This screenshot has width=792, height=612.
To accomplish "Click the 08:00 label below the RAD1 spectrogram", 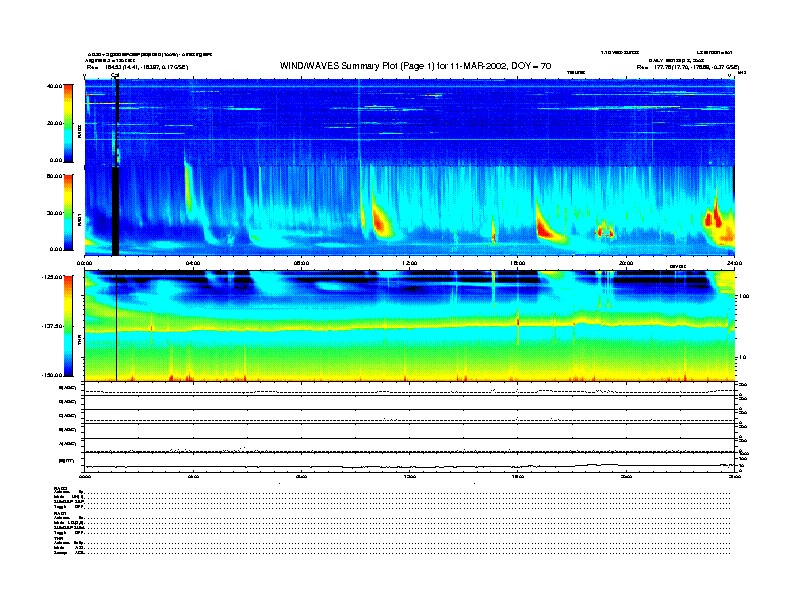I will (x=301, y=263).
